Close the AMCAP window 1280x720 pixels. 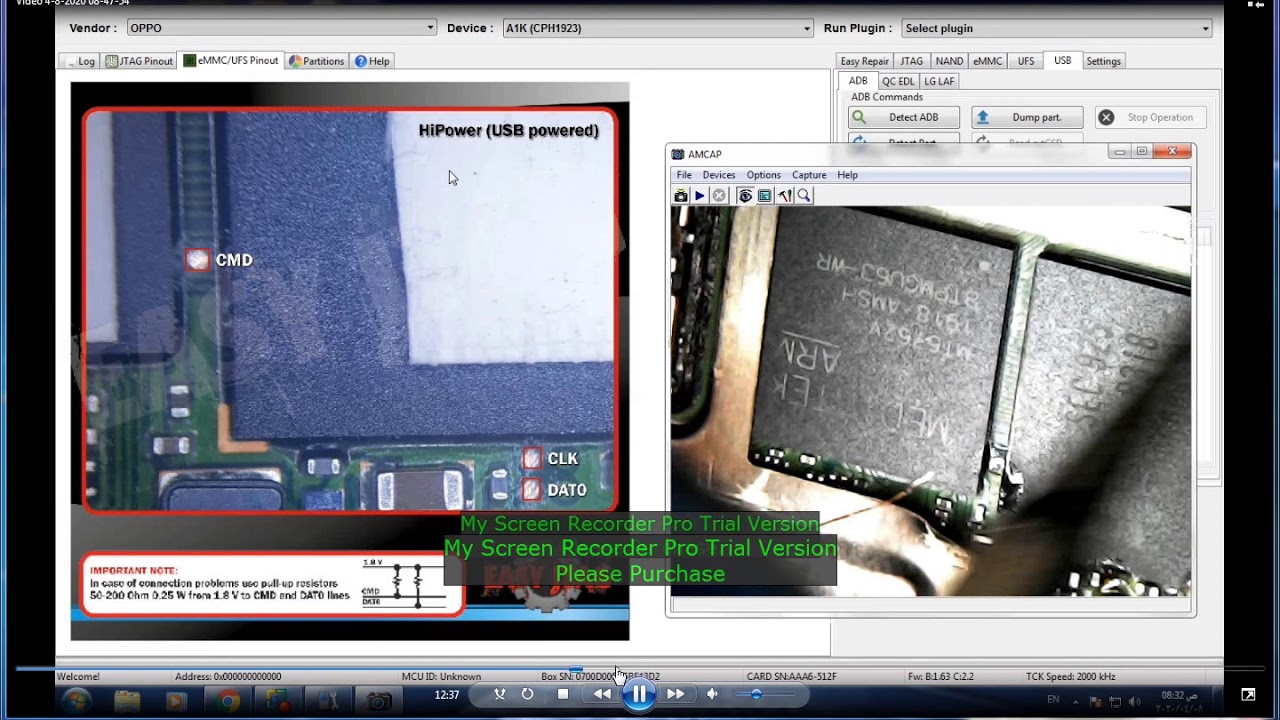tap(1172, 152)
